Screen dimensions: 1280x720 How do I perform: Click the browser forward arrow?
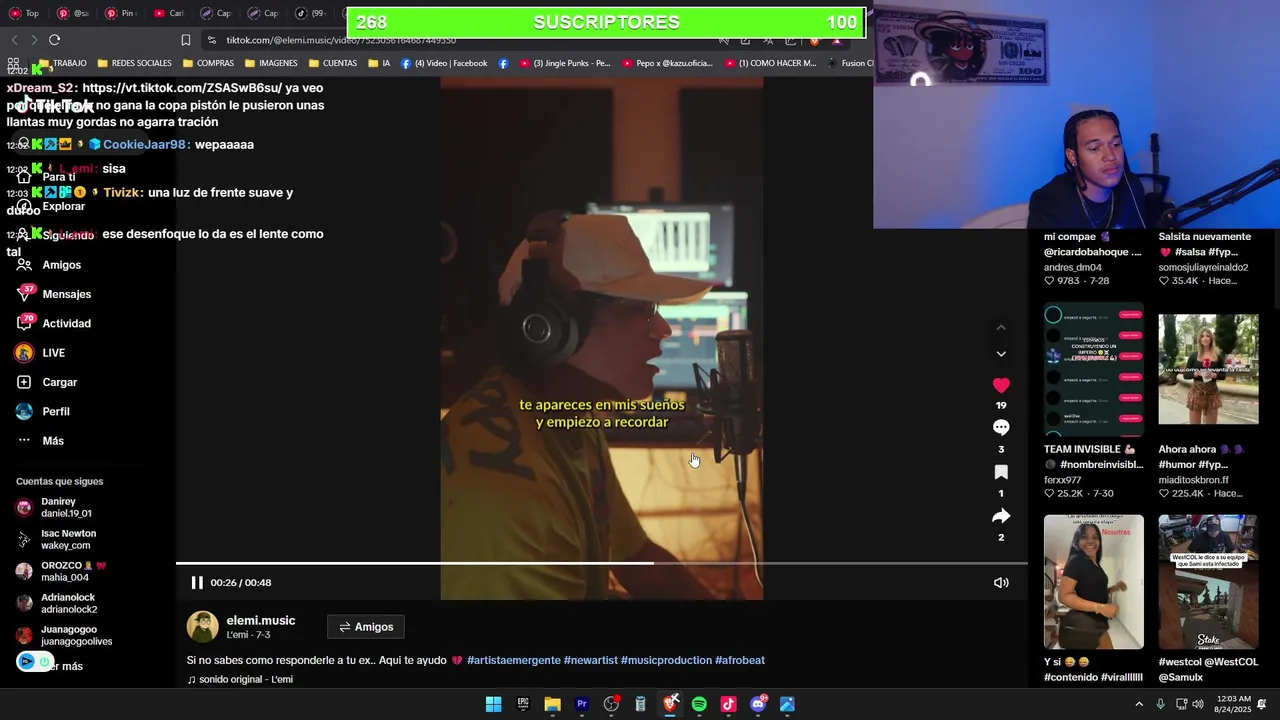(x=34, y=40)
